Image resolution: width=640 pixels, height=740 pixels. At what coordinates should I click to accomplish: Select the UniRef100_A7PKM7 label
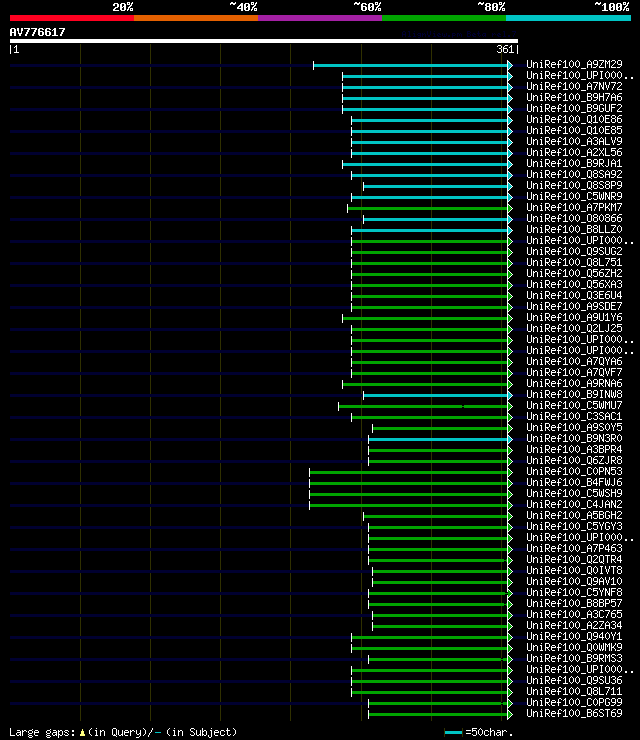coord(574,207)
